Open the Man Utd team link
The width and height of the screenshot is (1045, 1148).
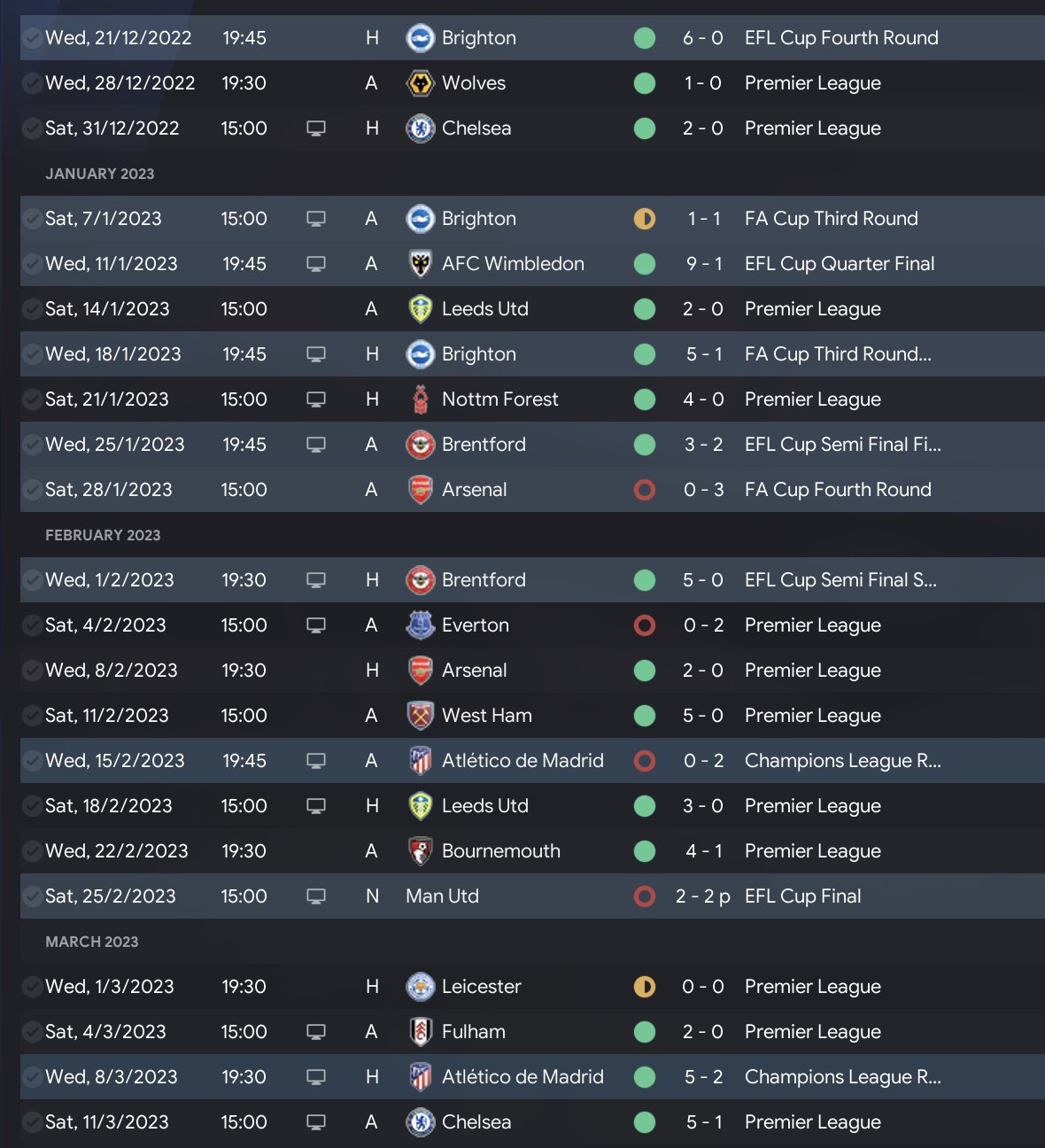click(x=442, y=896)
